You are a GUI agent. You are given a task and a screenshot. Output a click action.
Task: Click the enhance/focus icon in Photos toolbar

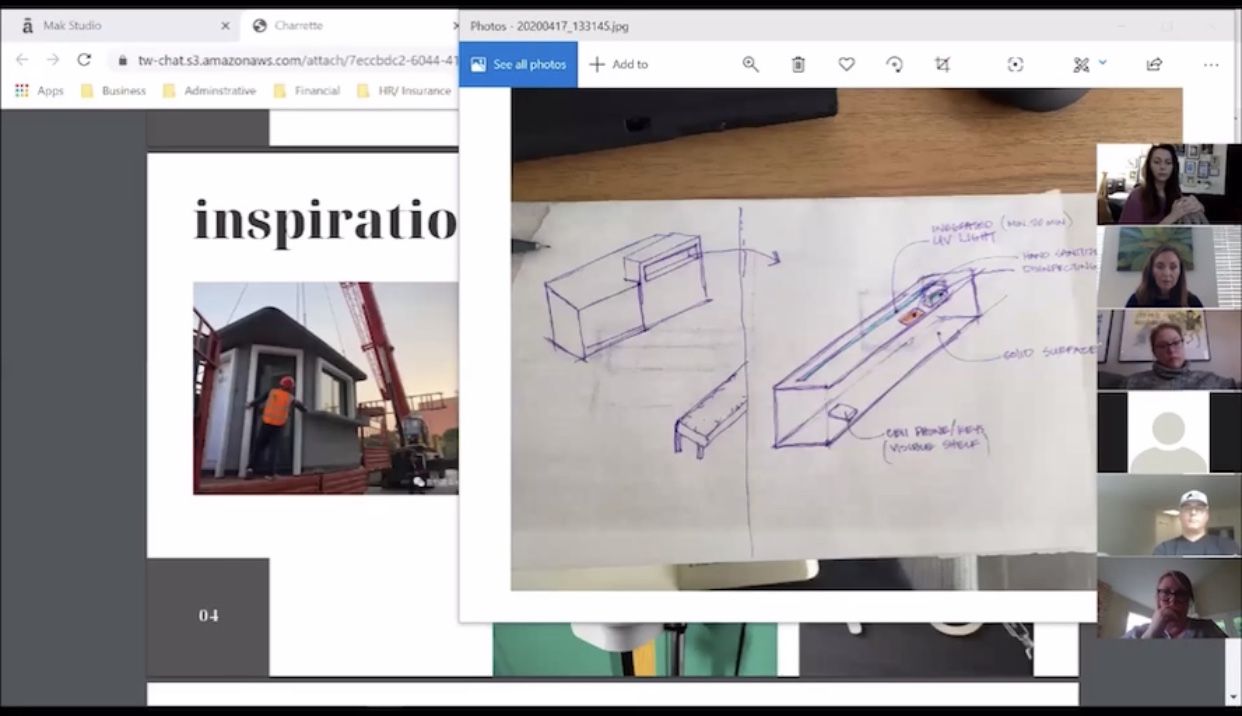click(1015, 64)
